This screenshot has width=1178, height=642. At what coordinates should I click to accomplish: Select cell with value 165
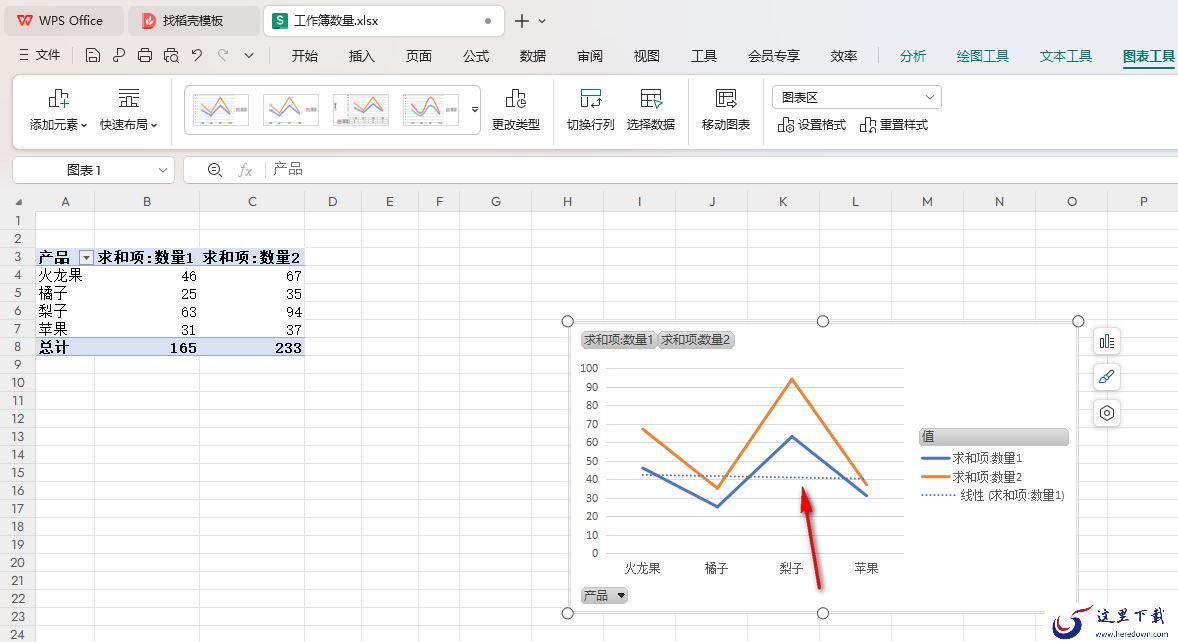pos(147,348)
